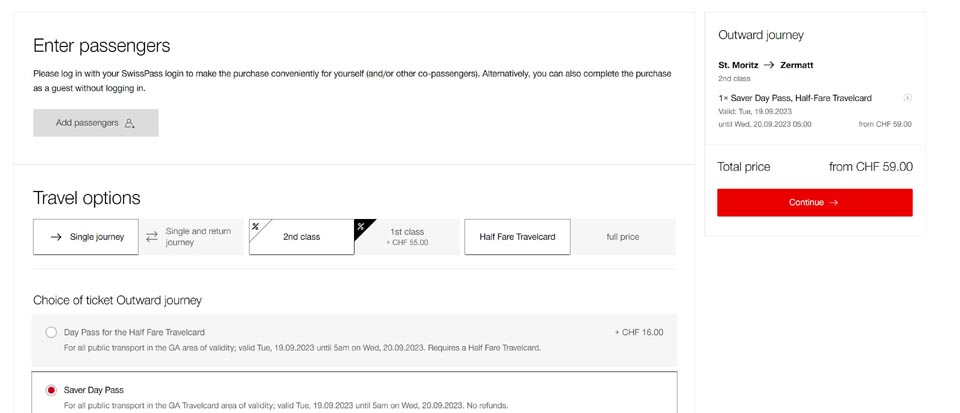960x413 pixels.
Task: Click the black percent badge on 1st class
Action: tap(361, 226)
